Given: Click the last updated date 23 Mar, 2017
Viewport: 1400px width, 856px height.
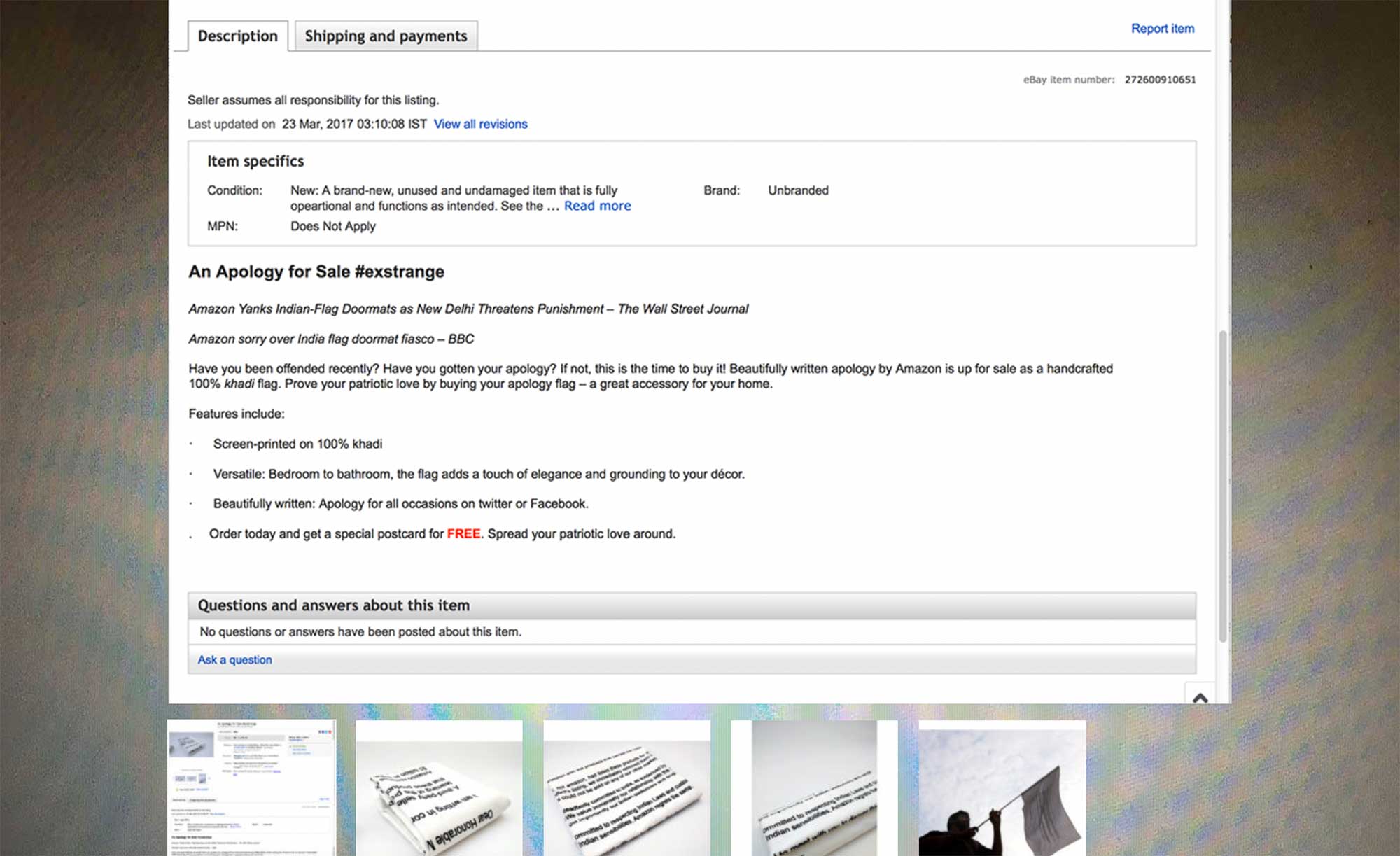Looking at the screenshot, I should tap(354, 124).
